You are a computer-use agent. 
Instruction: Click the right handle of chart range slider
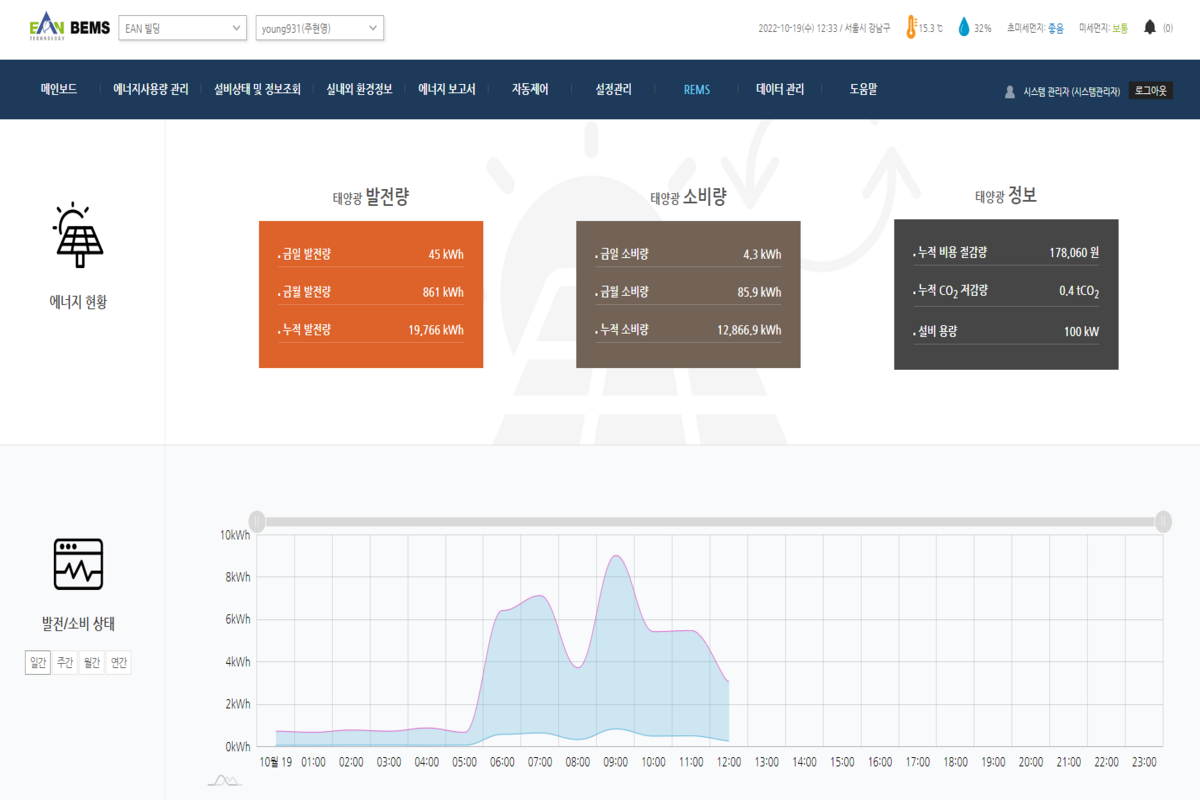(1163, 521)
